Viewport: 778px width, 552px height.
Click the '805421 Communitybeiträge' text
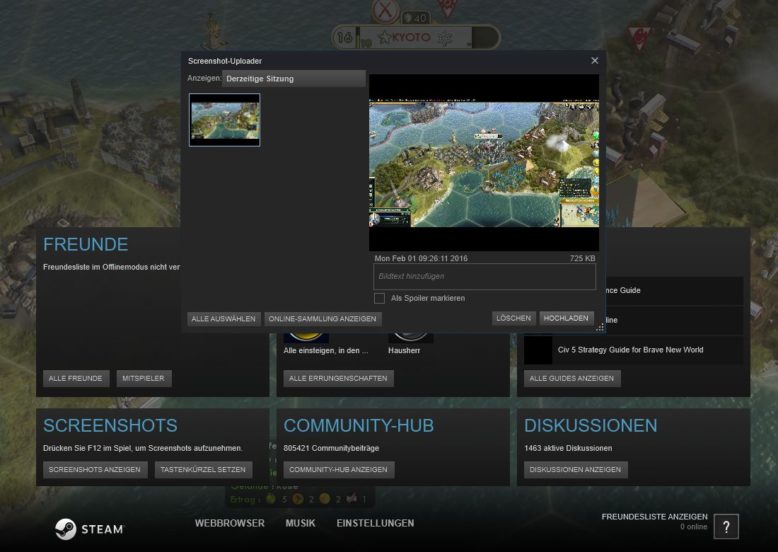pyautogui.click(x=331, y=448)
